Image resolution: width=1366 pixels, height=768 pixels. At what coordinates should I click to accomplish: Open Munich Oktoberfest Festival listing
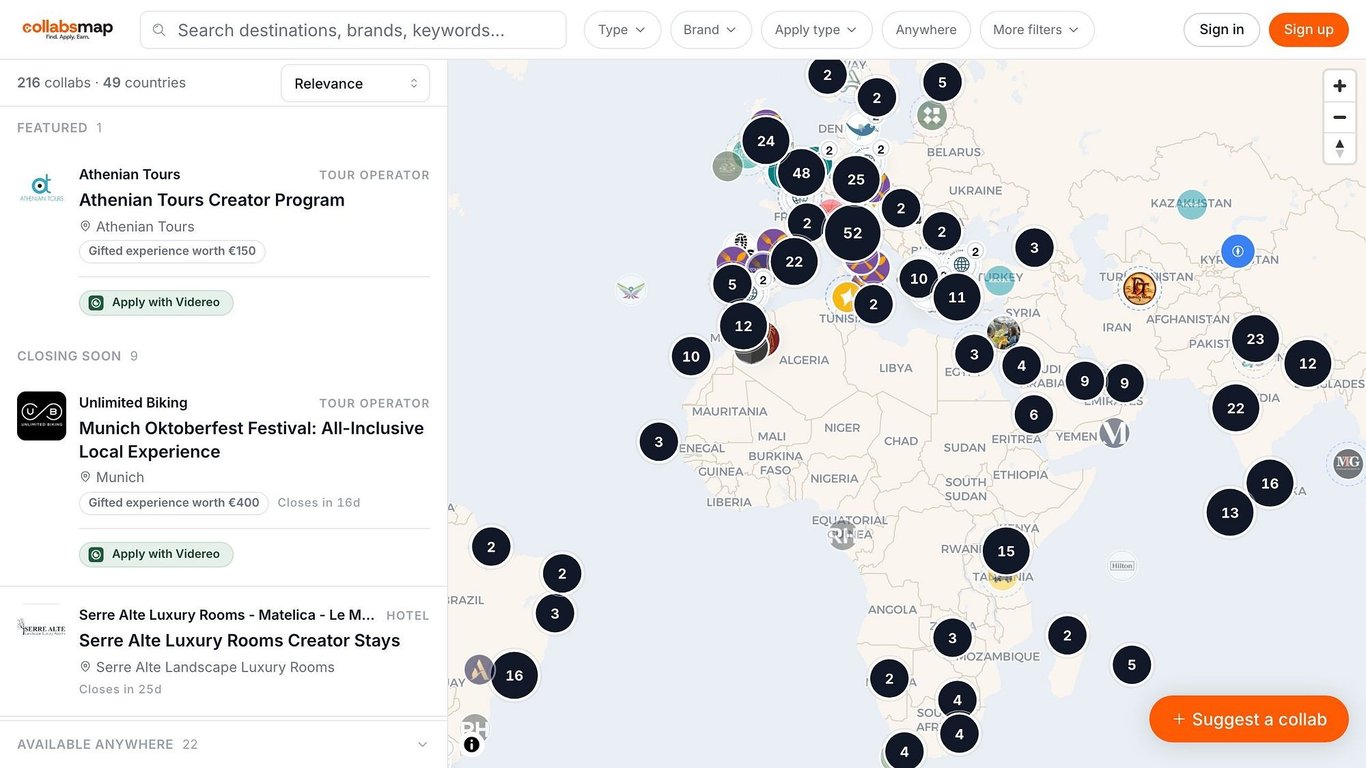point(251,440)
